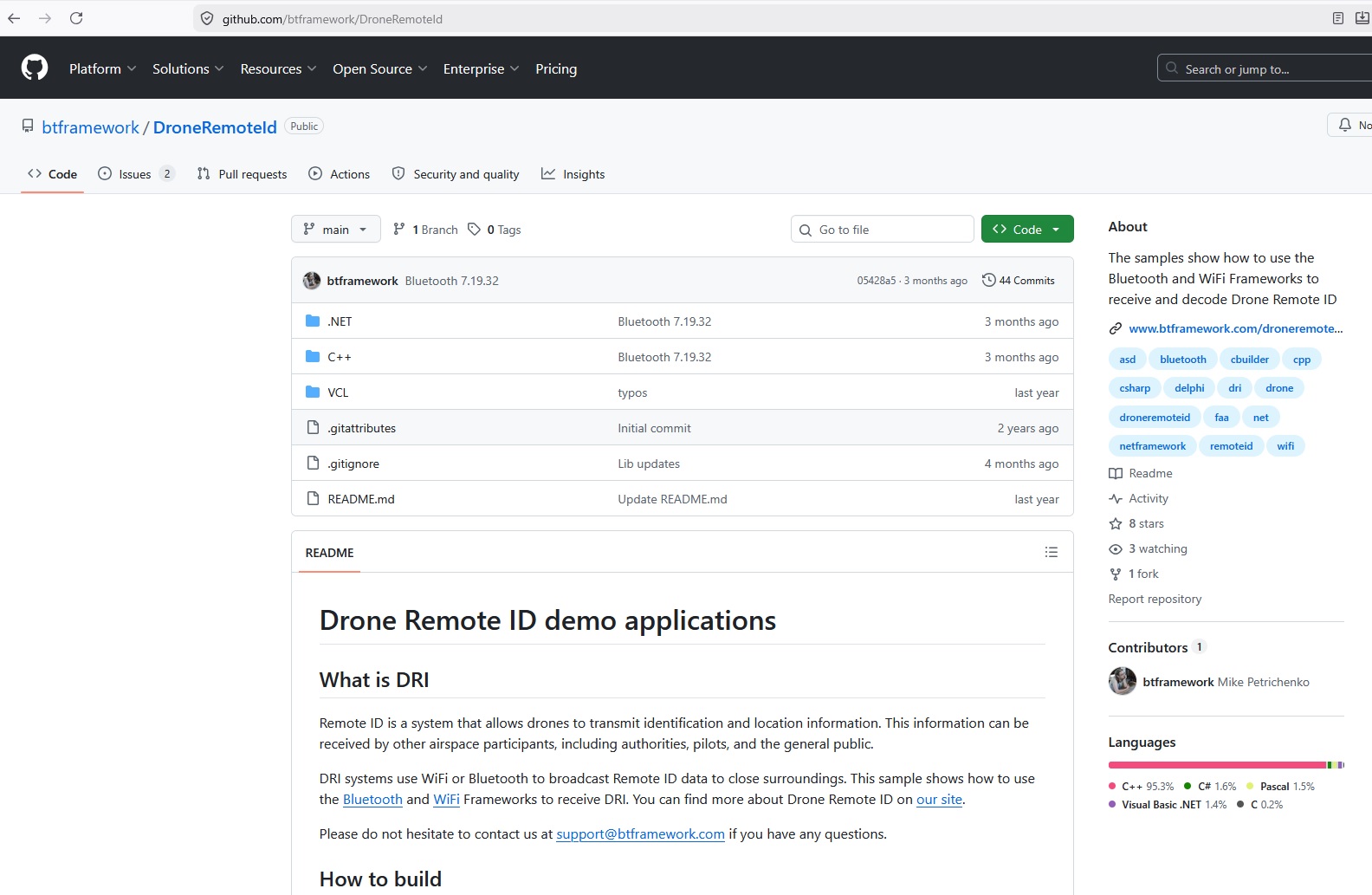1372x895 pixels.
Task: Click the tag icon next to 0 Tags
Action: (x=474, y=230)
